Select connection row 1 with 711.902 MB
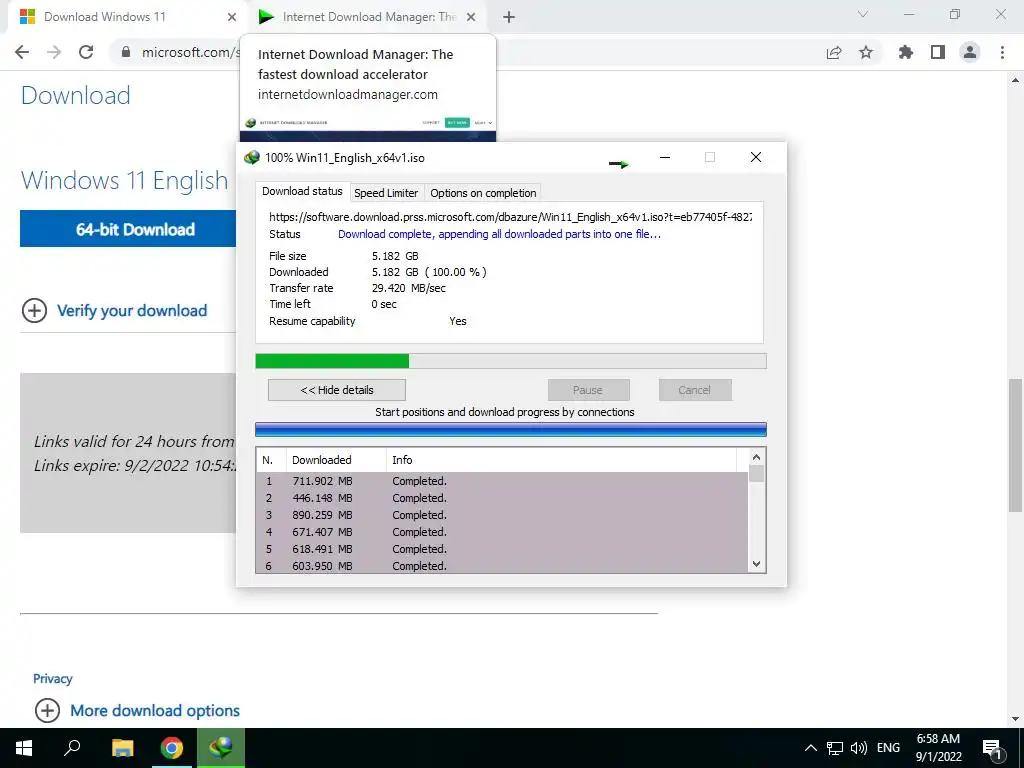This screenshot has width=1024, height=768. pos(502,481)
